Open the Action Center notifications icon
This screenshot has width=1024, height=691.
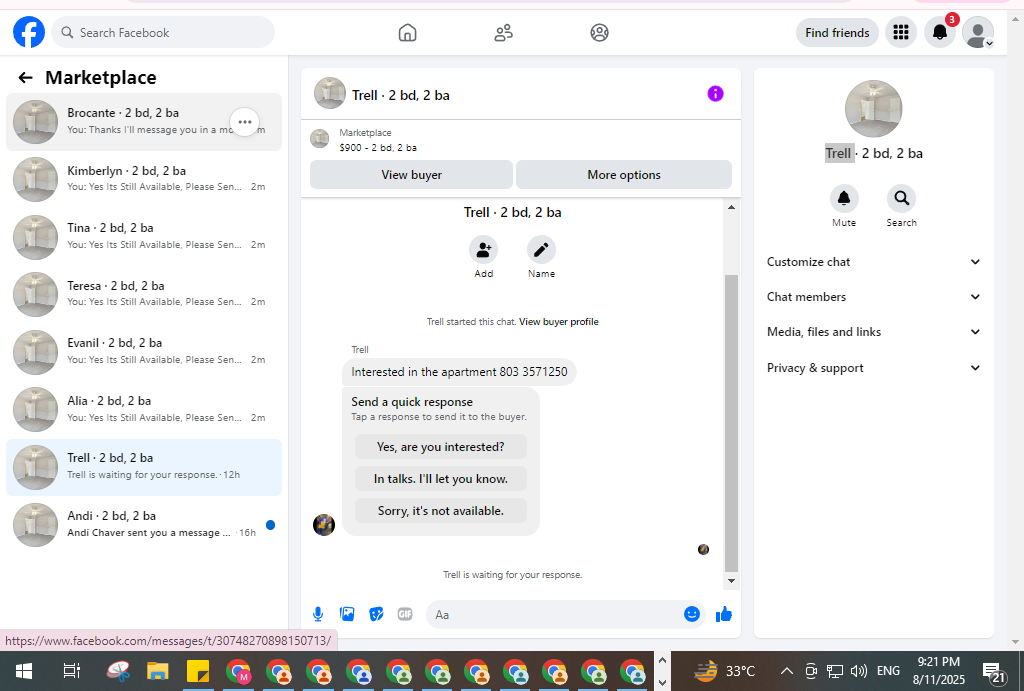coord(994,671)
